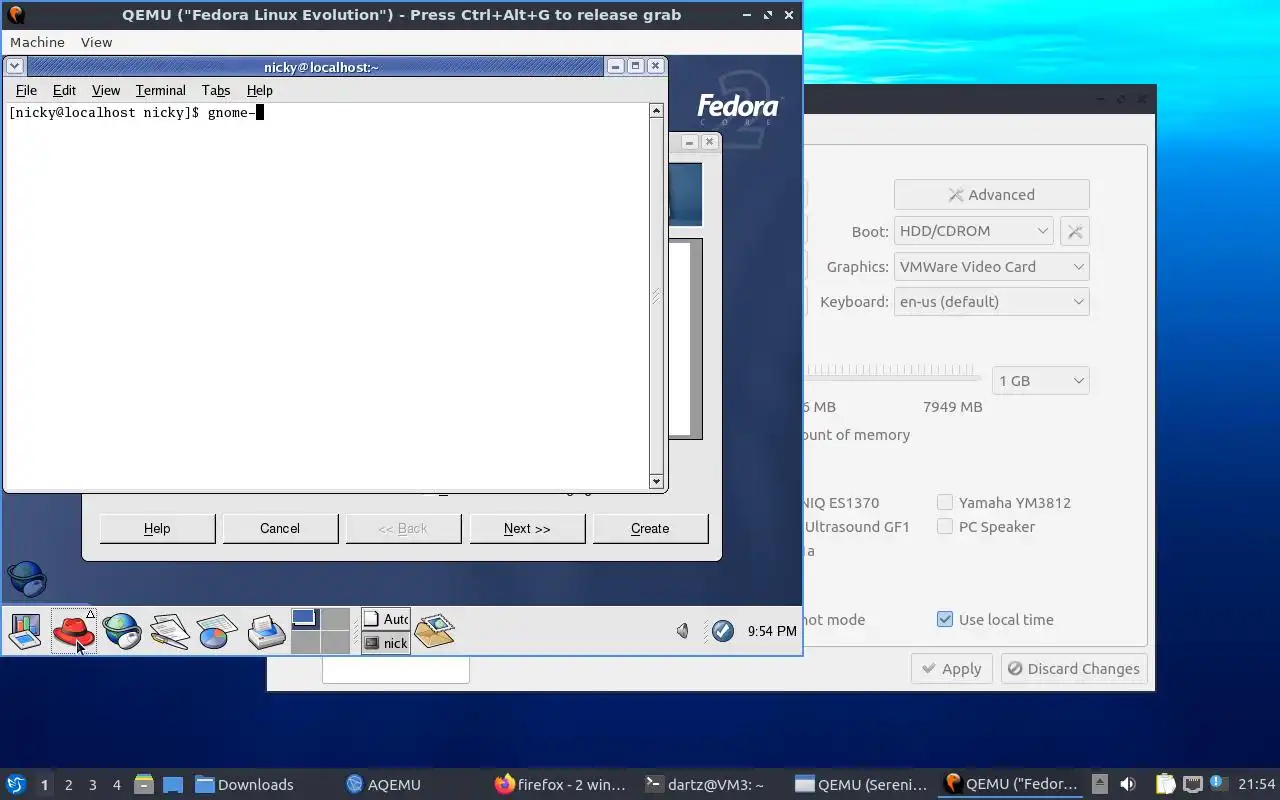Click the Cancel button in wizard dialog
Screen dimensions: 1280x800
point(280,528)
